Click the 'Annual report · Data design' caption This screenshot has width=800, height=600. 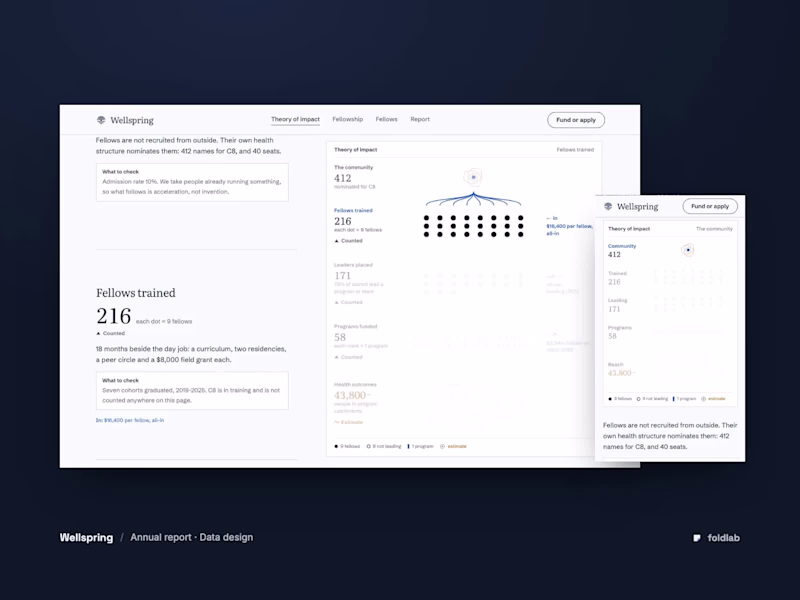click(191, 537)
